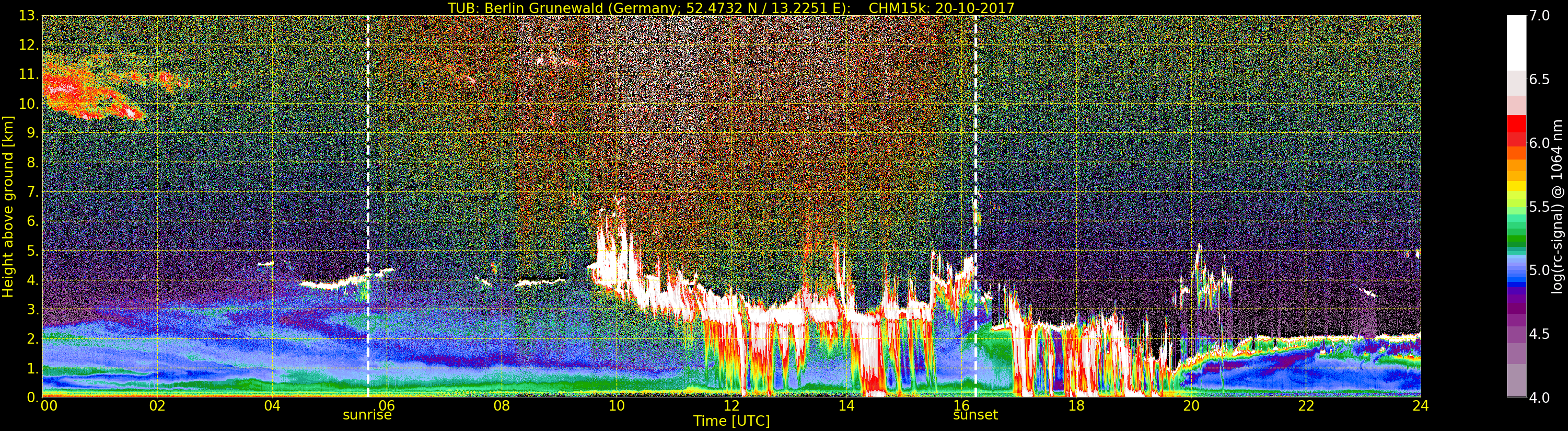Screen dimensions: 1568x431
Task: Click time-axis tick "08"
Action: (502, 405)
